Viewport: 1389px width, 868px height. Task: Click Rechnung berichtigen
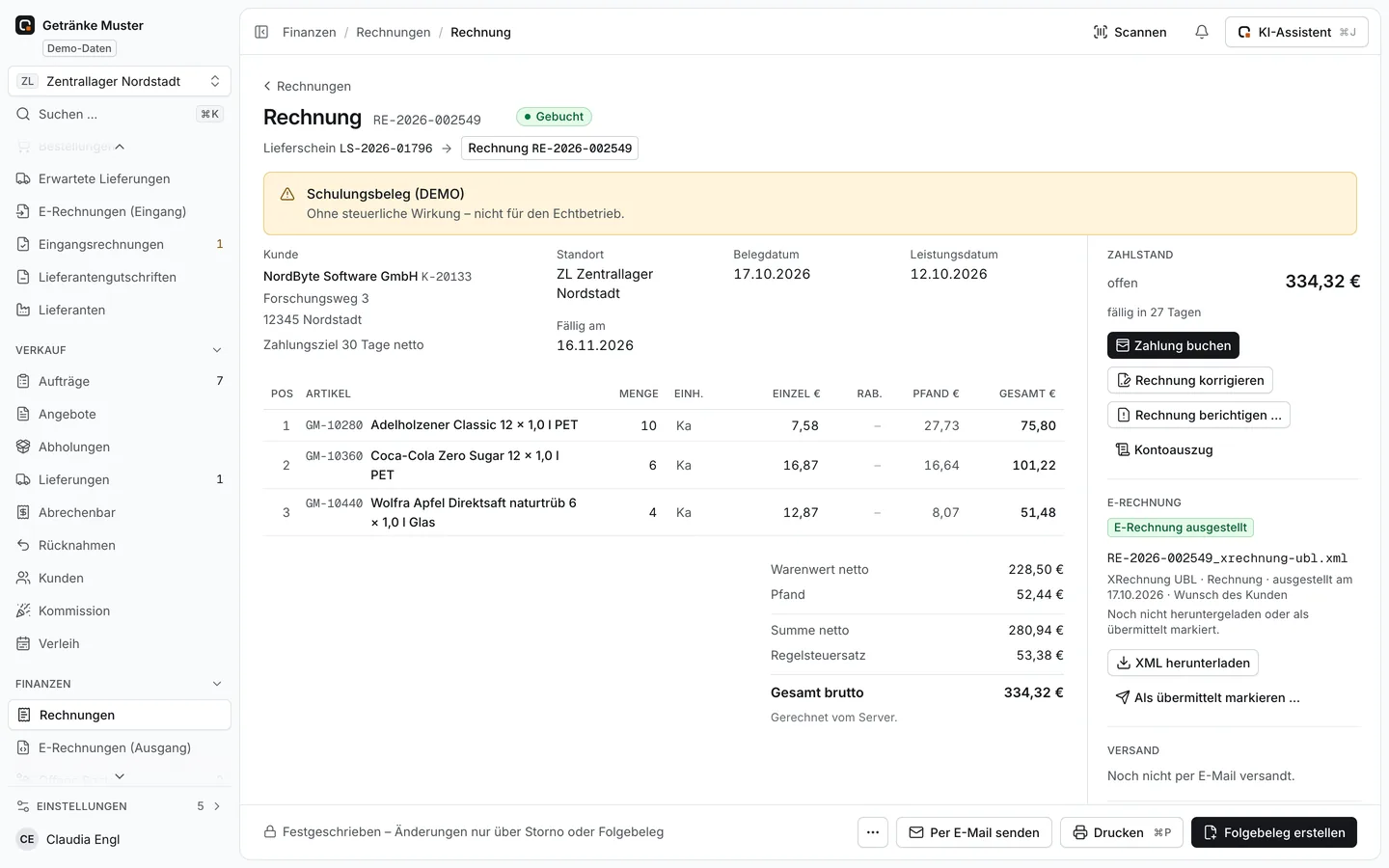pyautogui.click(x=1198, y=415)
